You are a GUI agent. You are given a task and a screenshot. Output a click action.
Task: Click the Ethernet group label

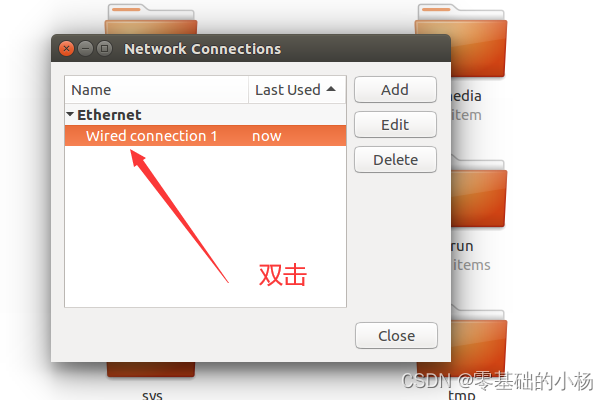[x=109, y=115]
